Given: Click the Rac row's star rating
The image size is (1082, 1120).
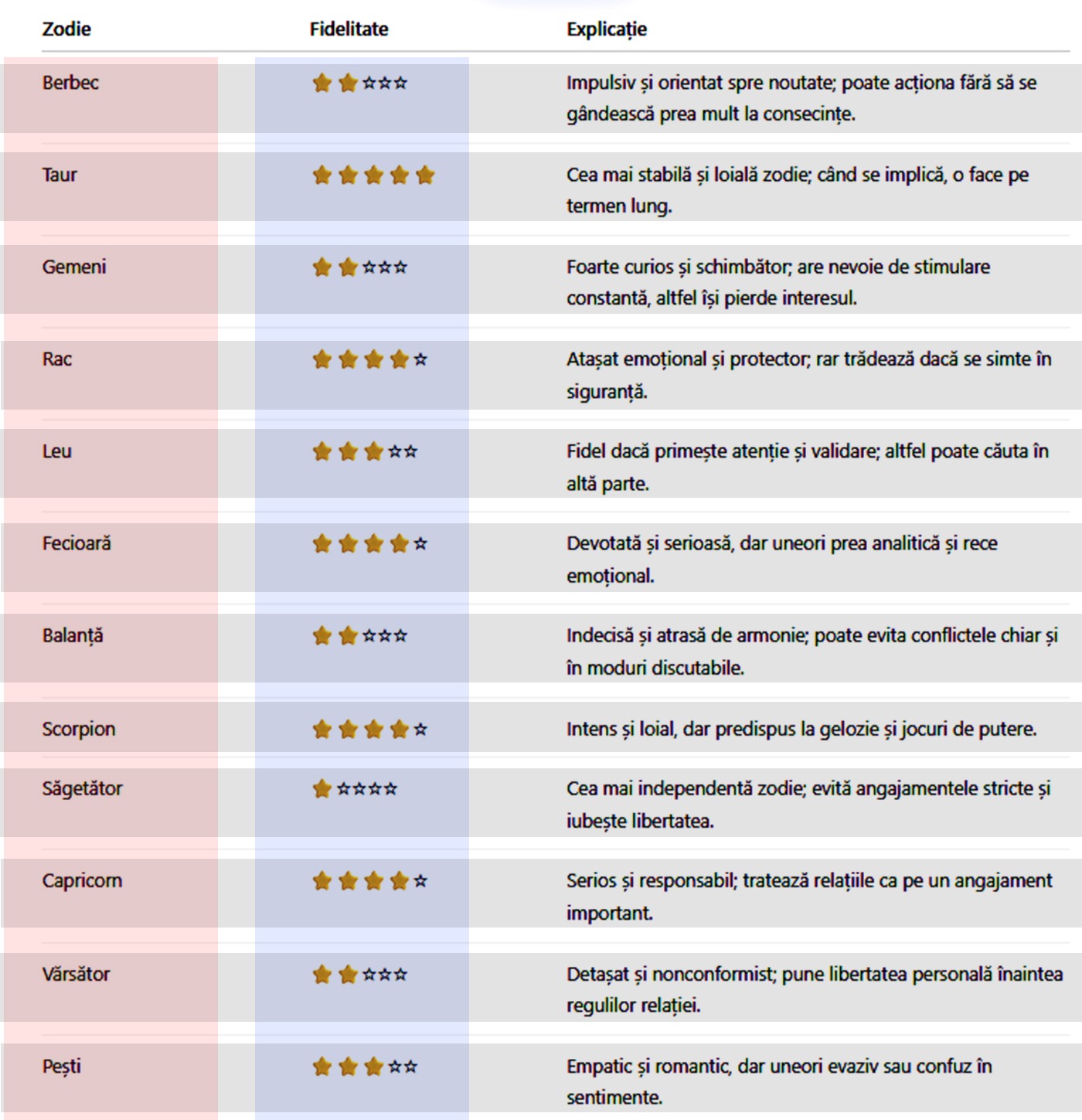Looking at the screenshot, I should (370, 359).
